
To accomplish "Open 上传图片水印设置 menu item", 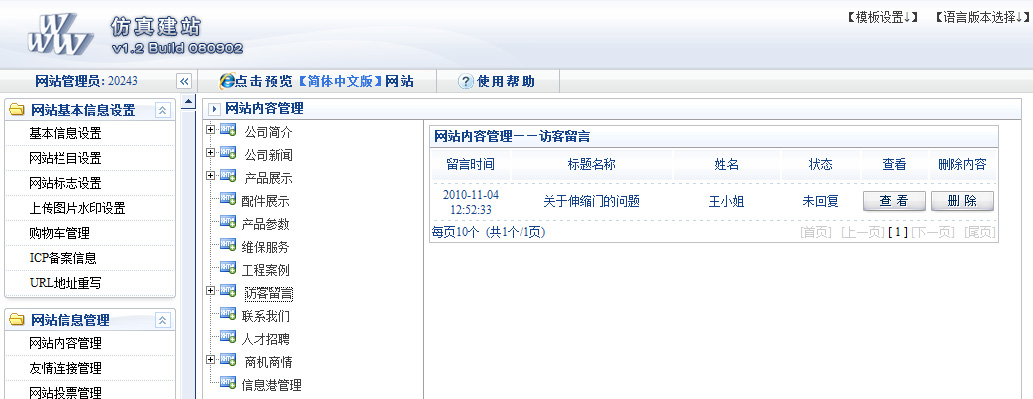I will tap(77, 209).
